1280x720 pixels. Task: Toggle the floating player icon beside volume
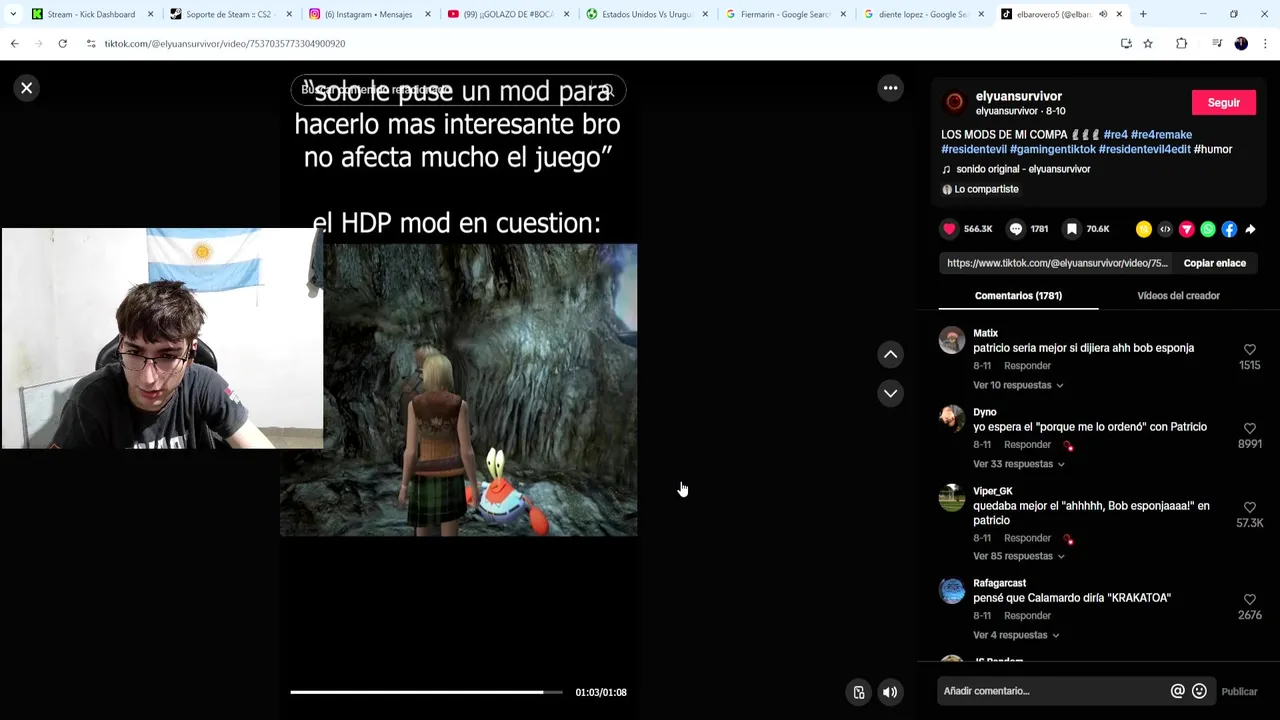(x=859, y=692)
